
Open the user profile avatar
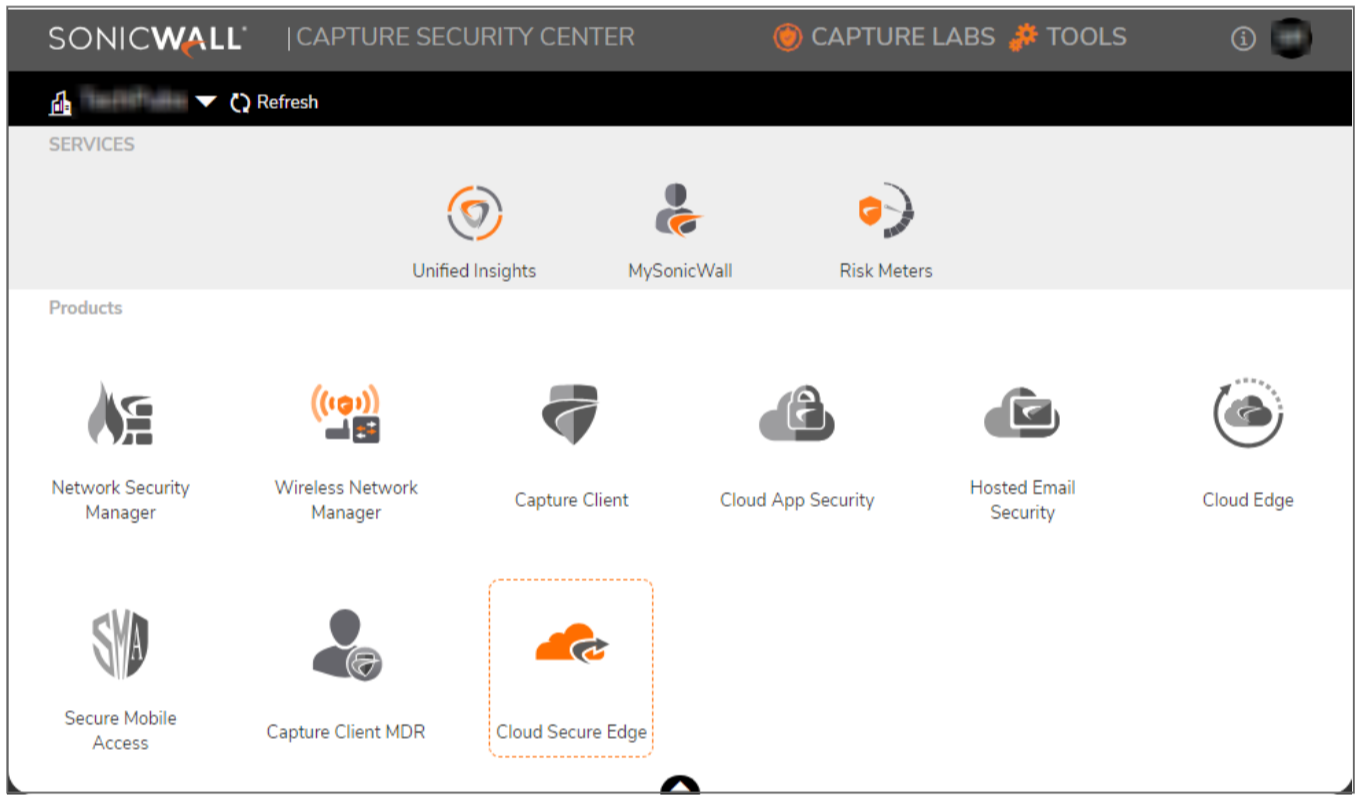coord(1290,39)
